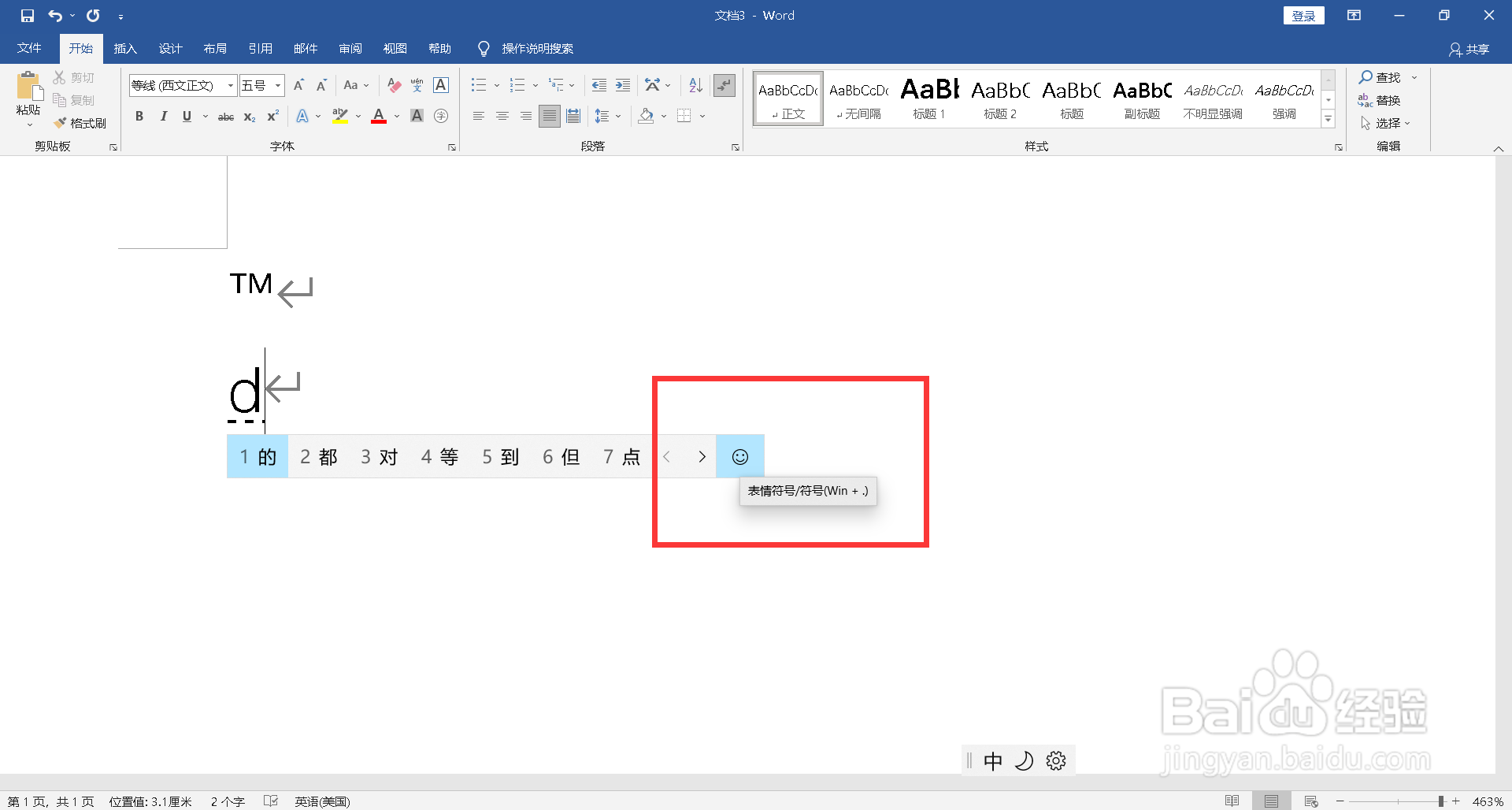This screenshot has width=1512, height=810.
Task: Switch to the Layout (布局) tab
Action: tap(215, 49)
